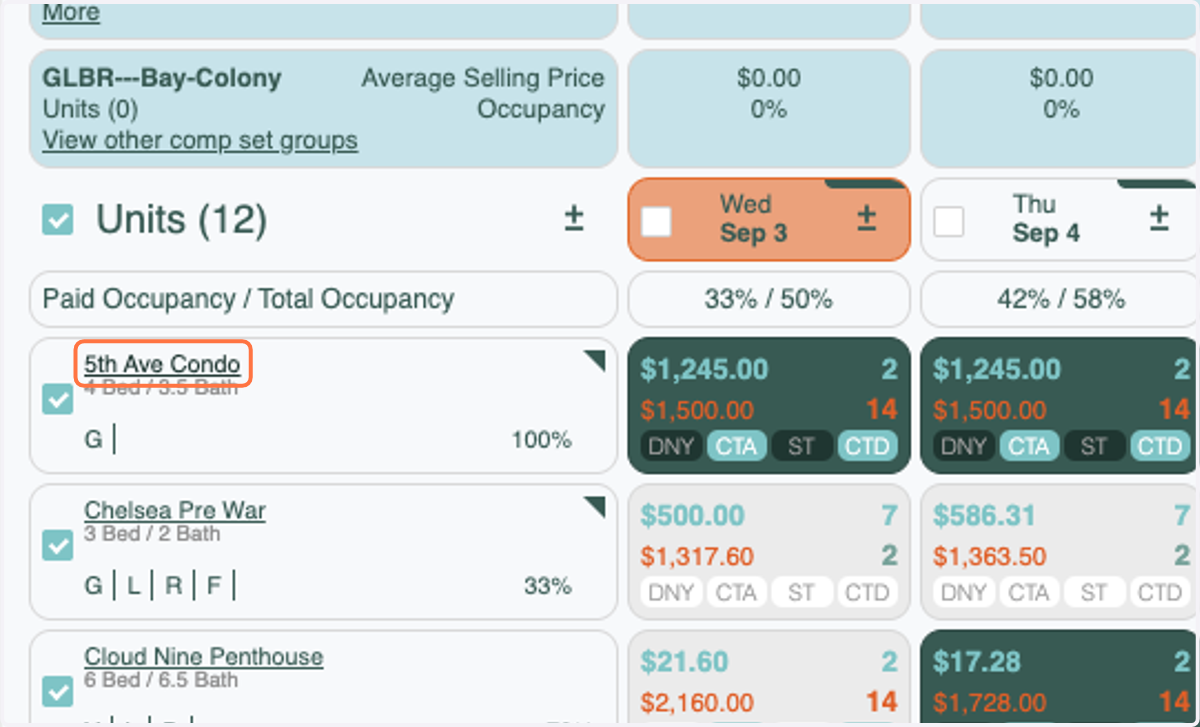This screenshot has width=1200, height=727.
Task: Click $500.00 price for Chelsea Pre War
Action: pos(693,516)
